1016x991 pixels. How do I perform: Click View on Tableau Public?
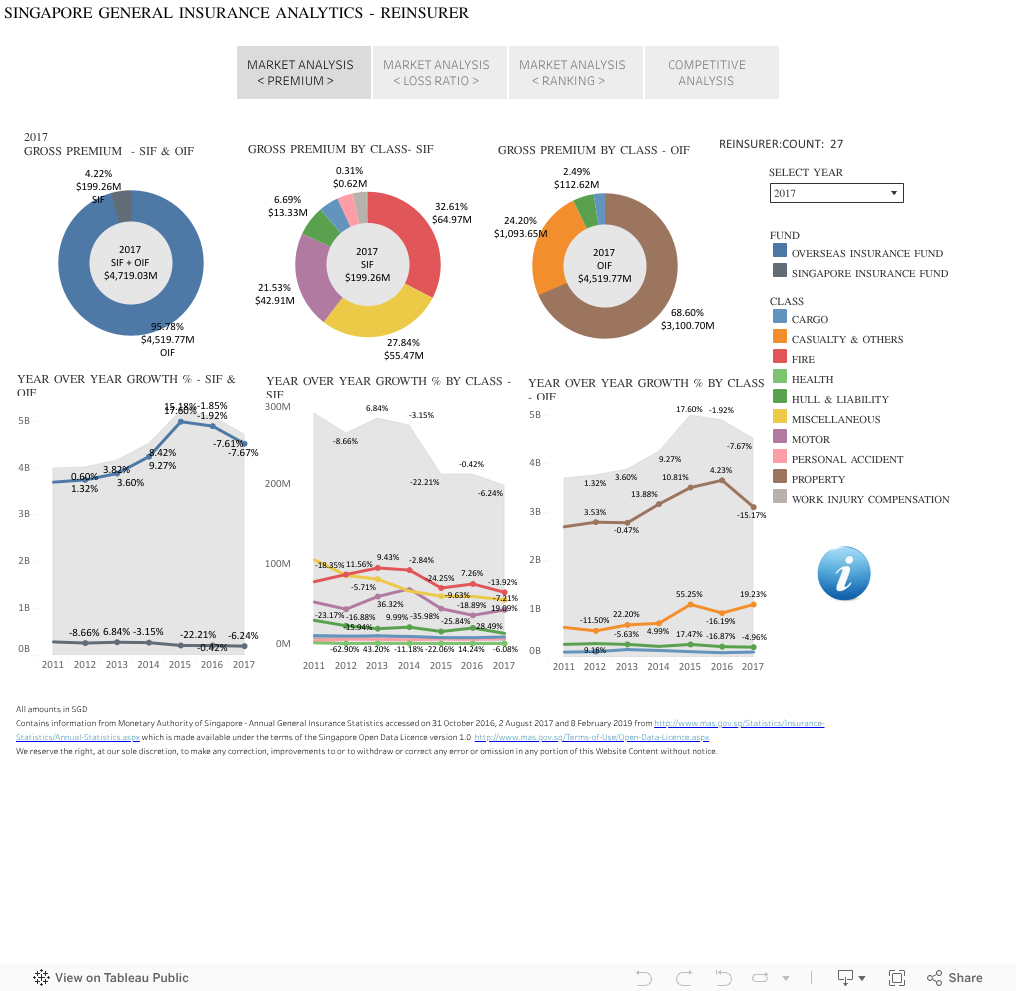[x=110, y=977]
